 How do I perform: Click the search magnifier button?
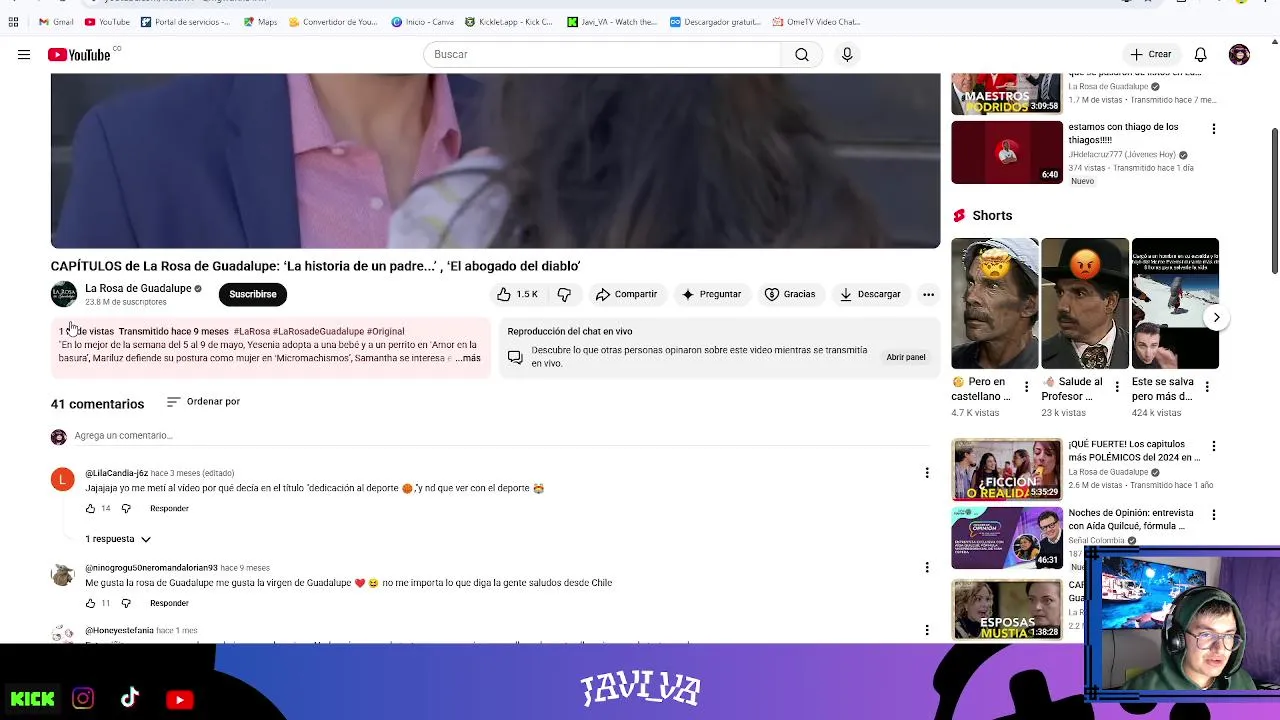click(801, 55)
